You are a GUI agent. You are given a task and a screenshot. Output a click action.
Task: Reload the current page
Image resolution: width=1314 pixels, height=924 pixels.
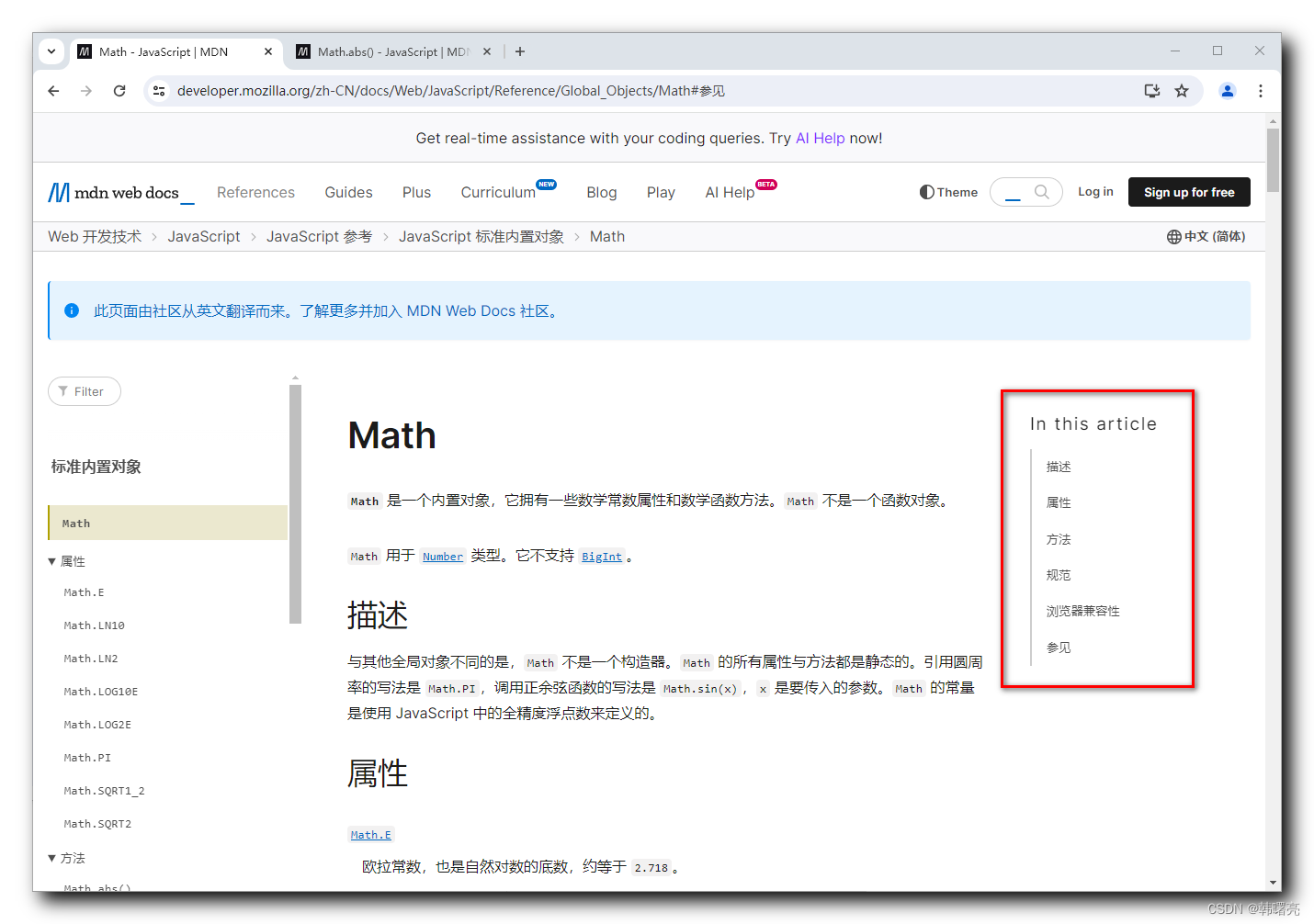coord(119,91)
